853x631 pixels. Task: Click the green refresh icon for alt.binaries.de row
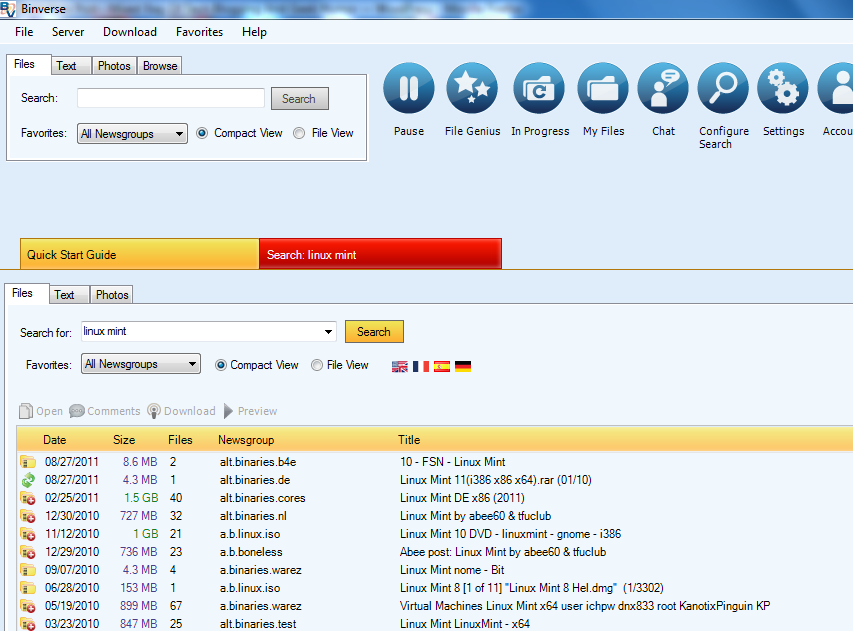point(28,480)
